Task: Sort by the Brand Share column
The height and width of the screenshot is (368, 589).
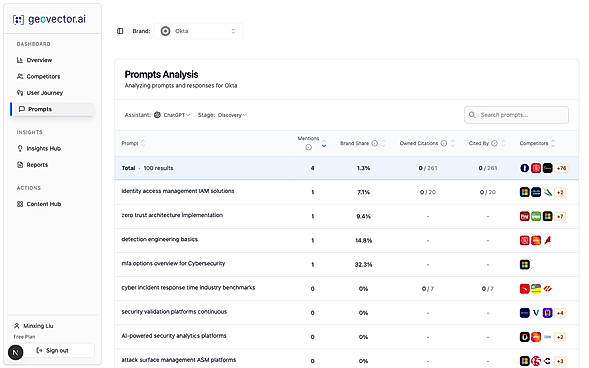Action: pos(383,143)
